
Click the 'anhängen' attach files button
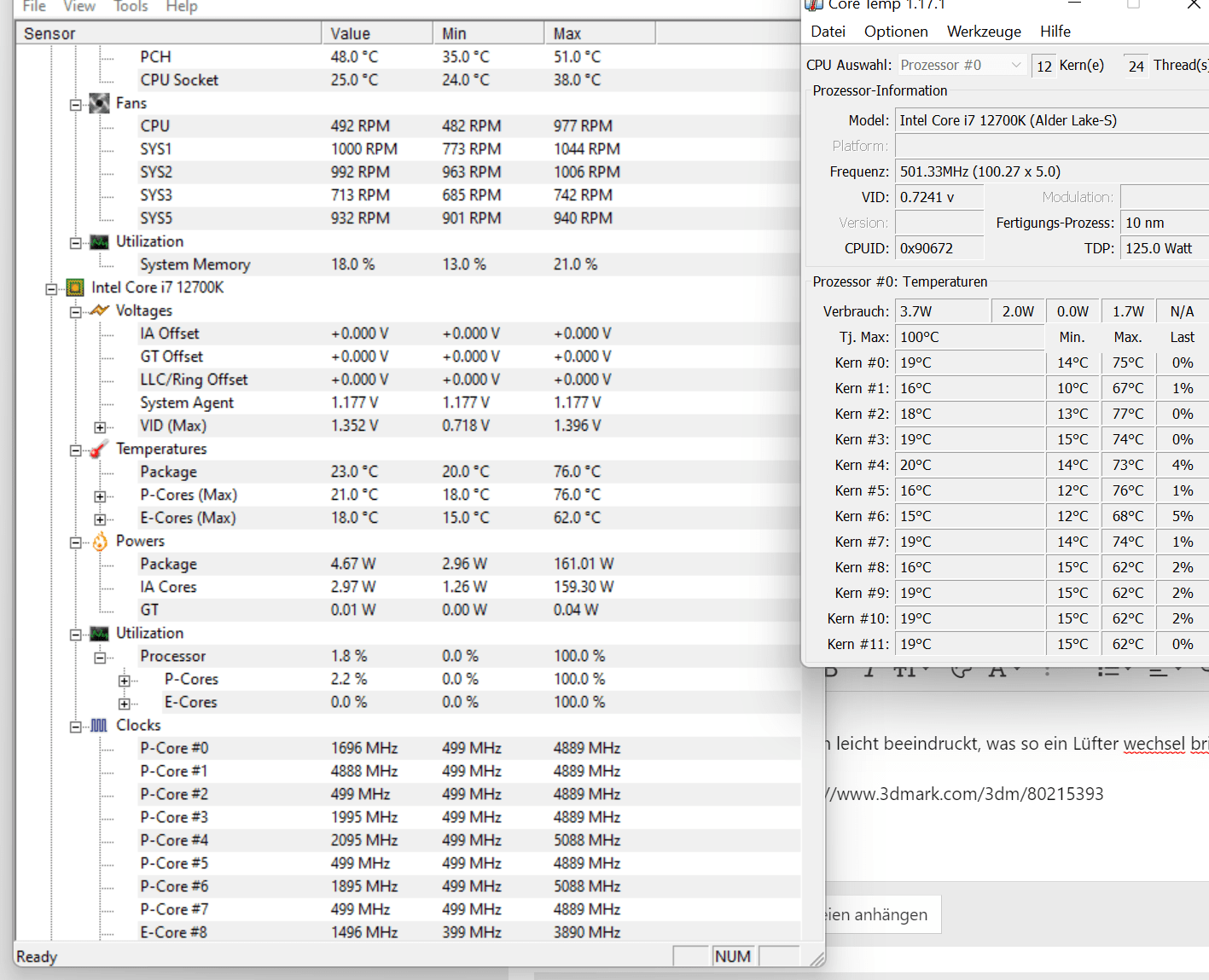[881, 914]
